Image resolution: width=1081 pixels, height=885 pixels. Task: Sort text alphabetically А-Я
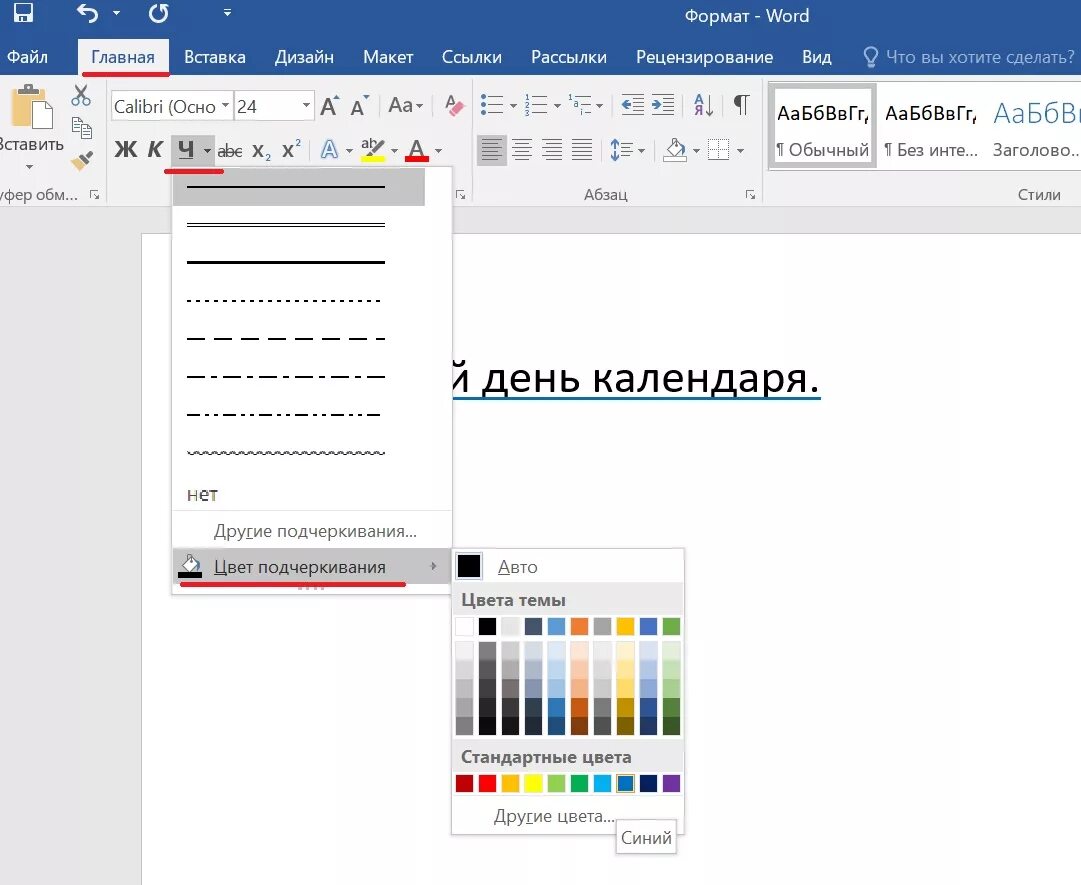(703, 105)
